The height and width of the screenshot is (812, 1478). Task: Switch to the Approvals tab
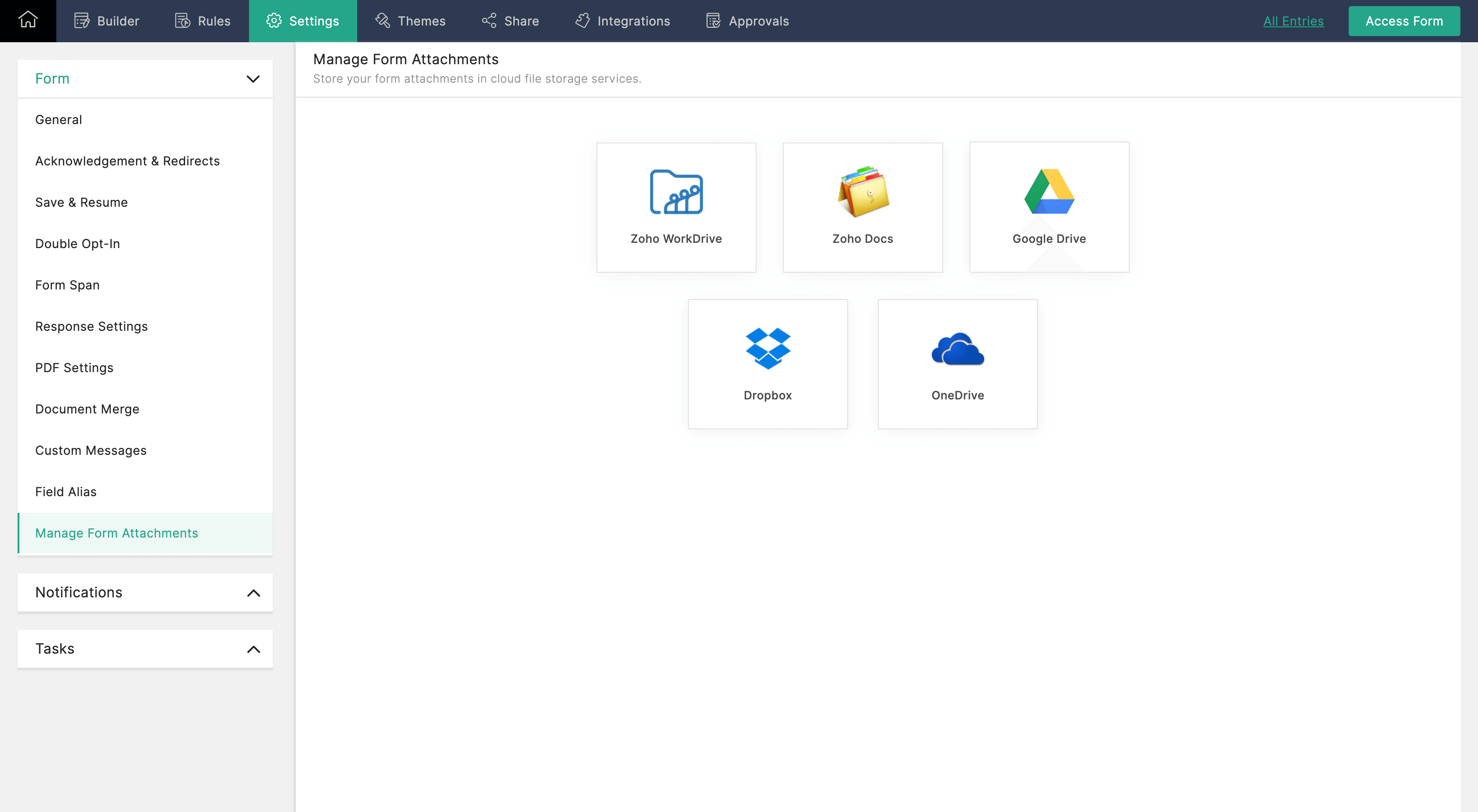click(x=748, y=21)
